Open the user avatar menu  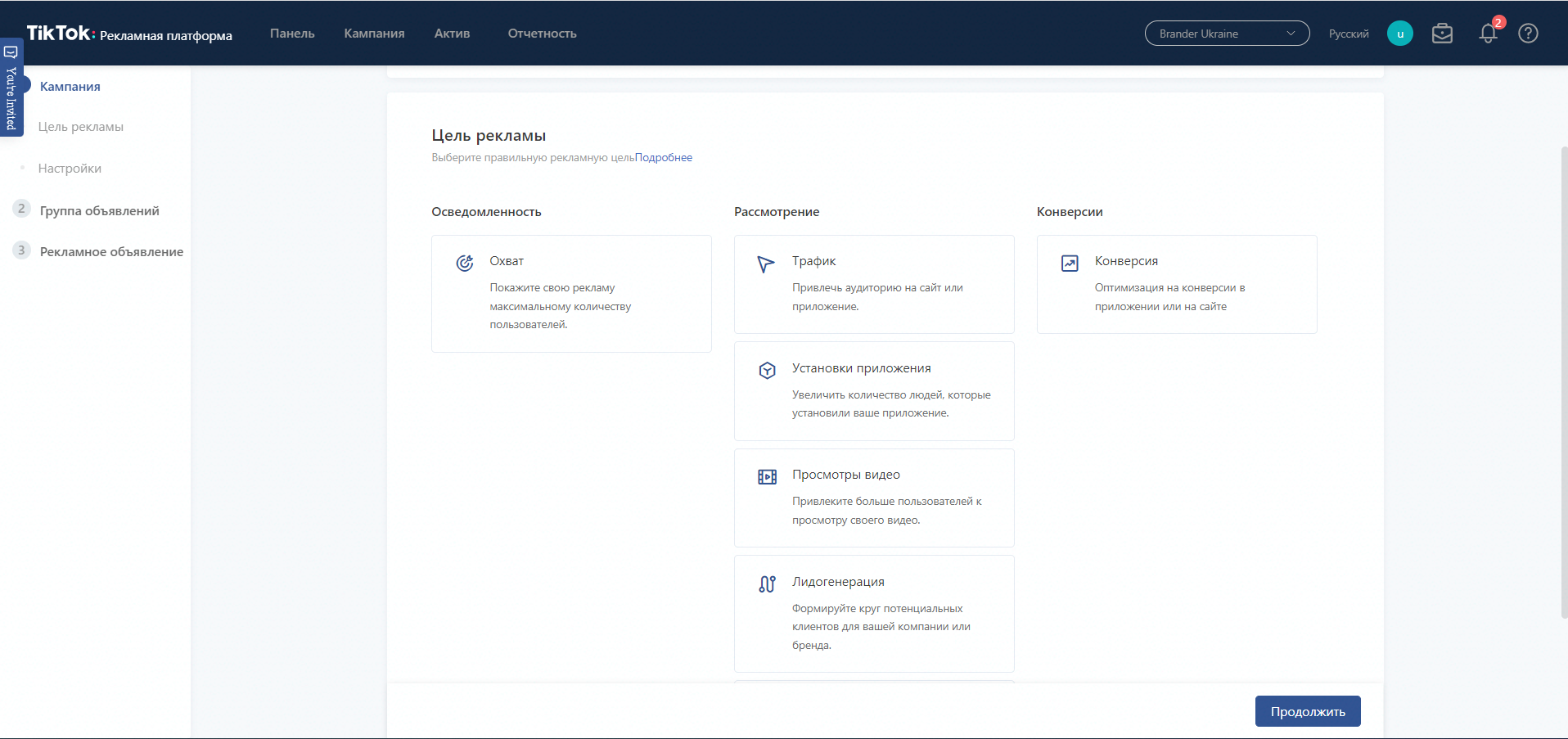tap(1399, 34)
